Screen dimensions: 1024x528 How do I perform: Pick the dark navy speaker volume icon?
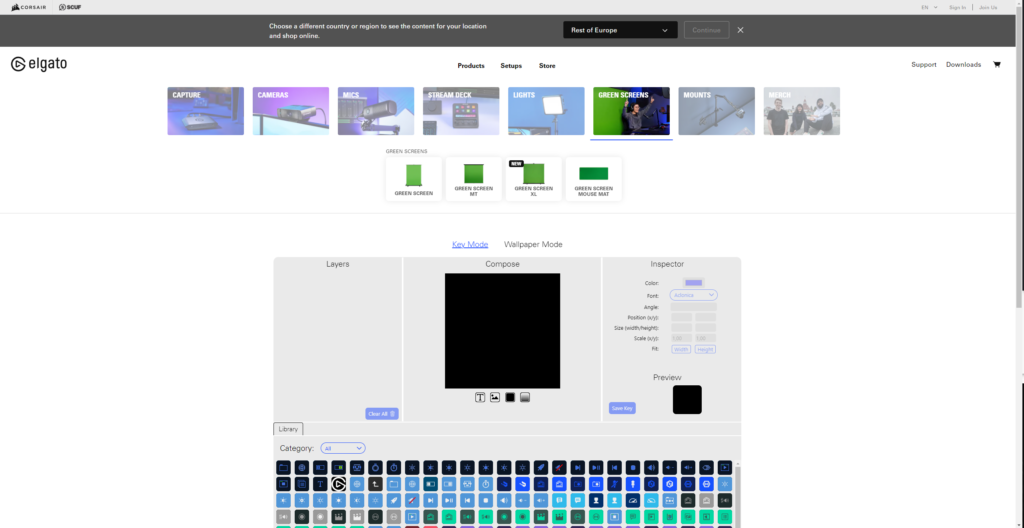click(651, 467)
